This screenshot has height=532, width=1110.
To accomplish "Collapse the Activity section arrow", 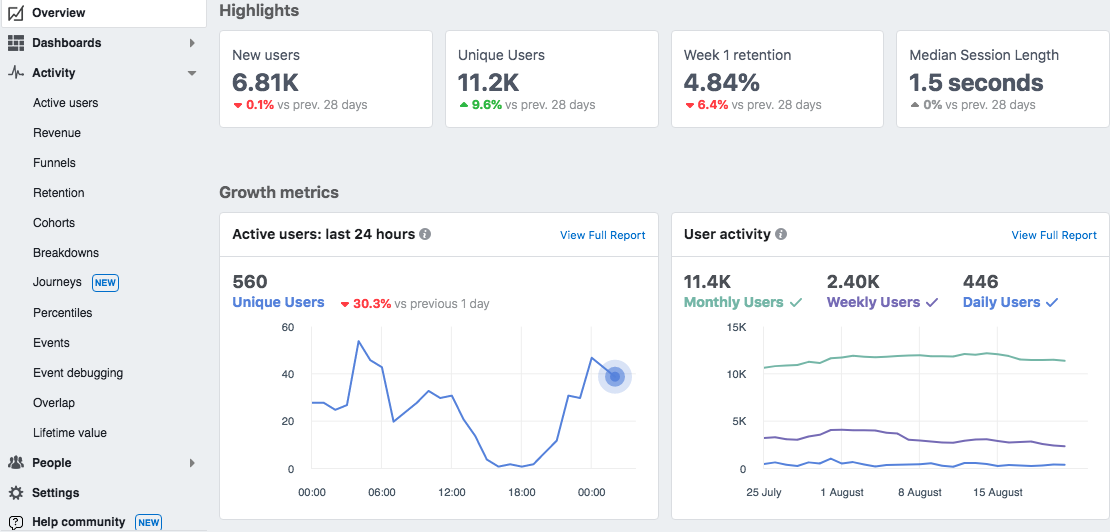I will click(x=192, y=73).
